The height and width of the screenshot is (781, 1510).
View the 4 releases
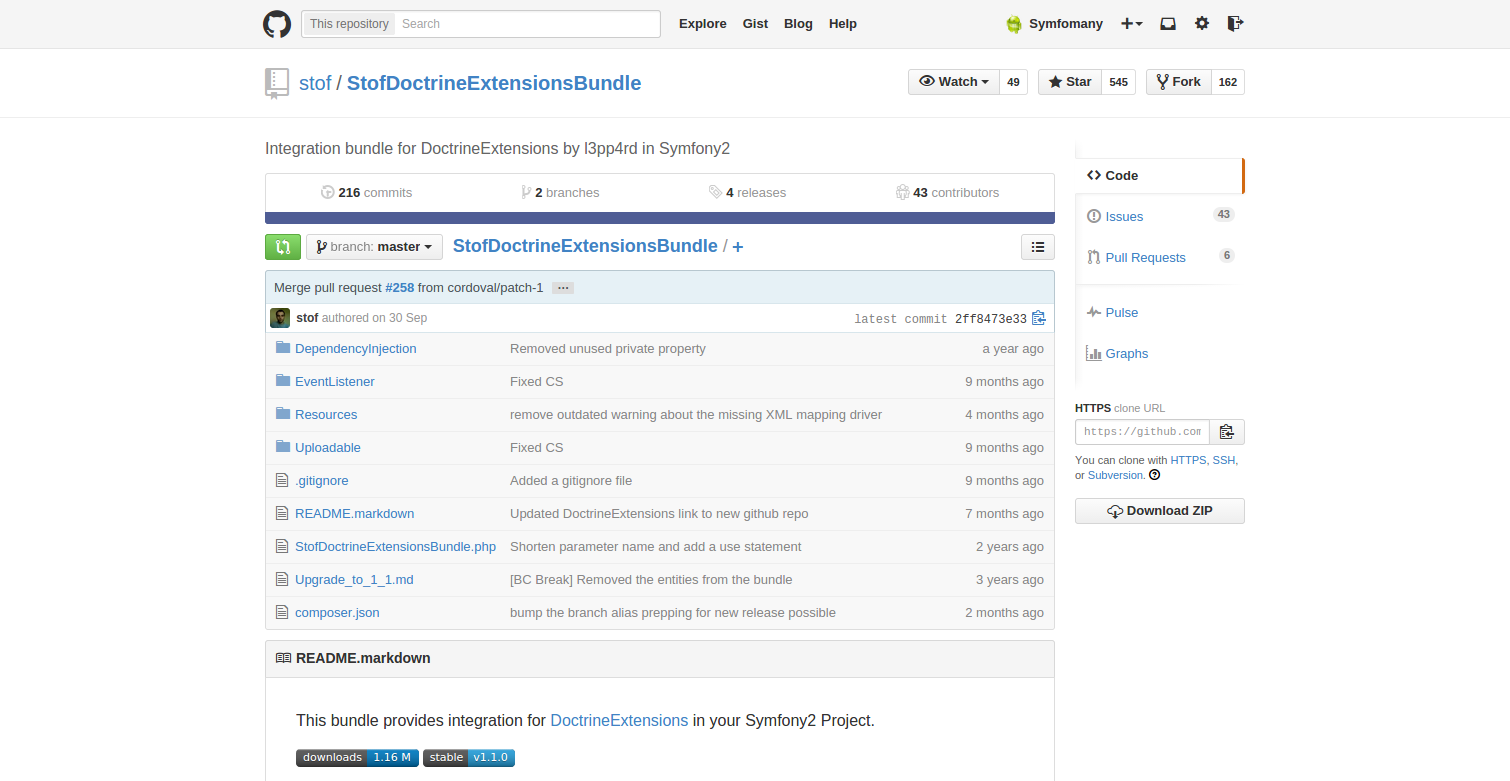(x=747, y=192)
